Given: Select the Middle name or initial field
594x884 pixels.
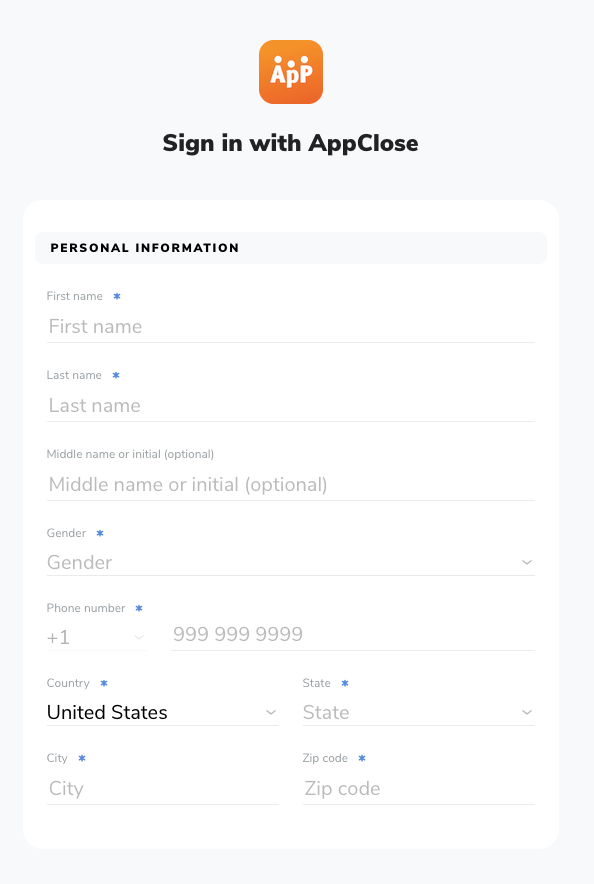Looking at the screenshot, I should point(291,484).
